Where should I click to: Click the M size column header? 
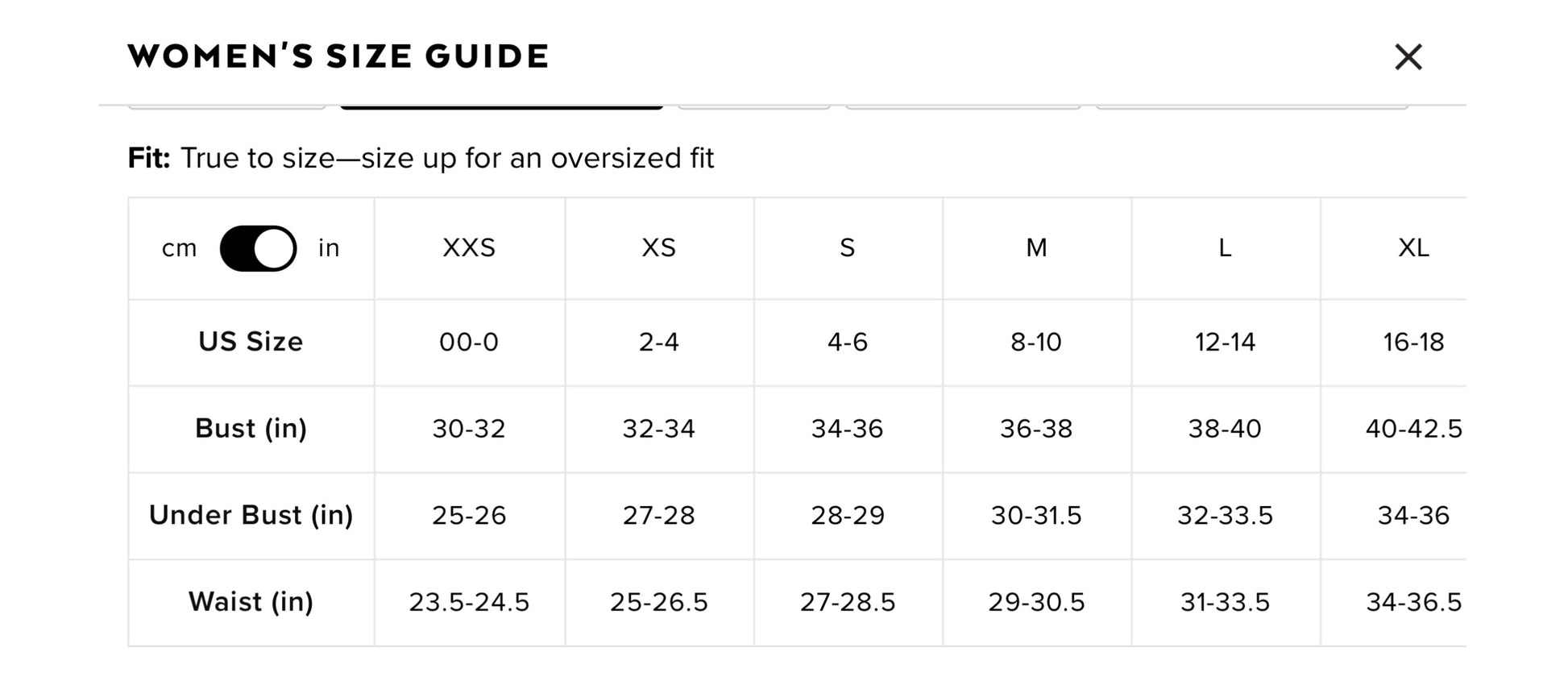click(x=1036, y=248)
